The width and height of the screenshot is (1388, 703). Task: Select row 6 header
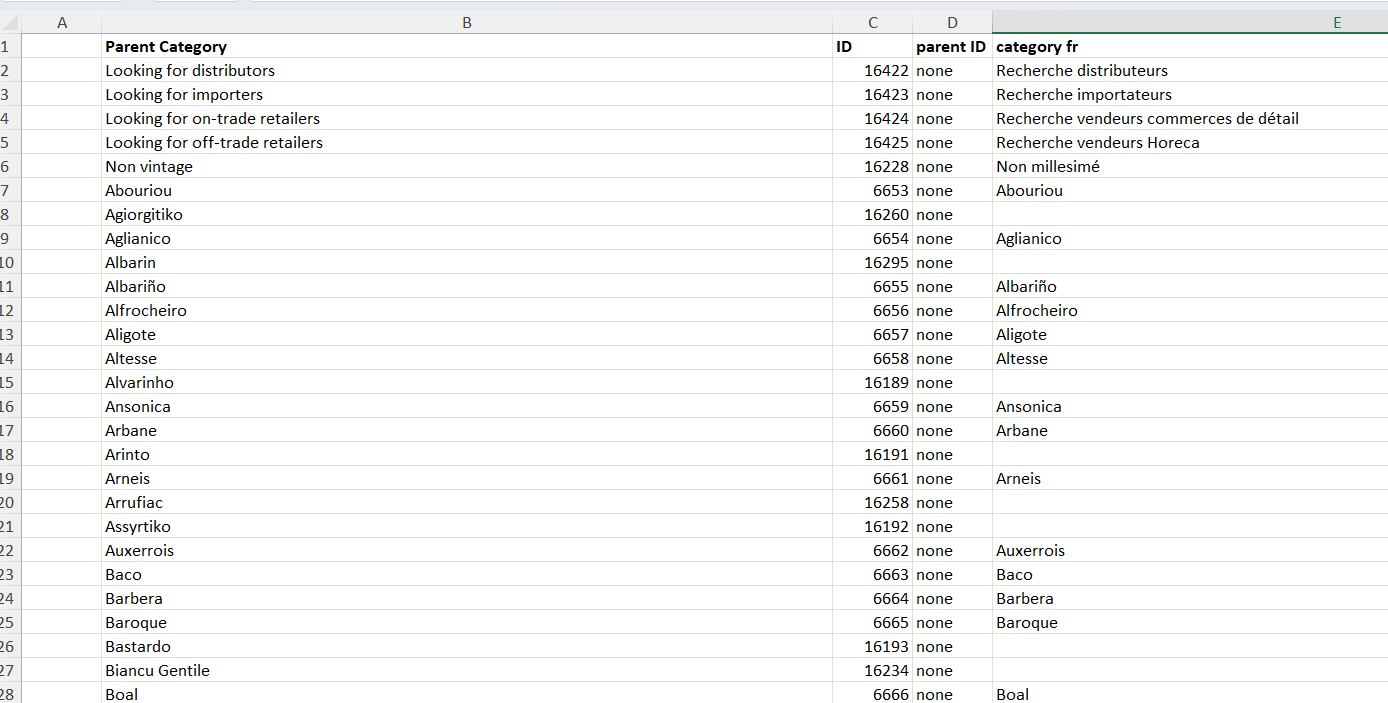[8, 166]
